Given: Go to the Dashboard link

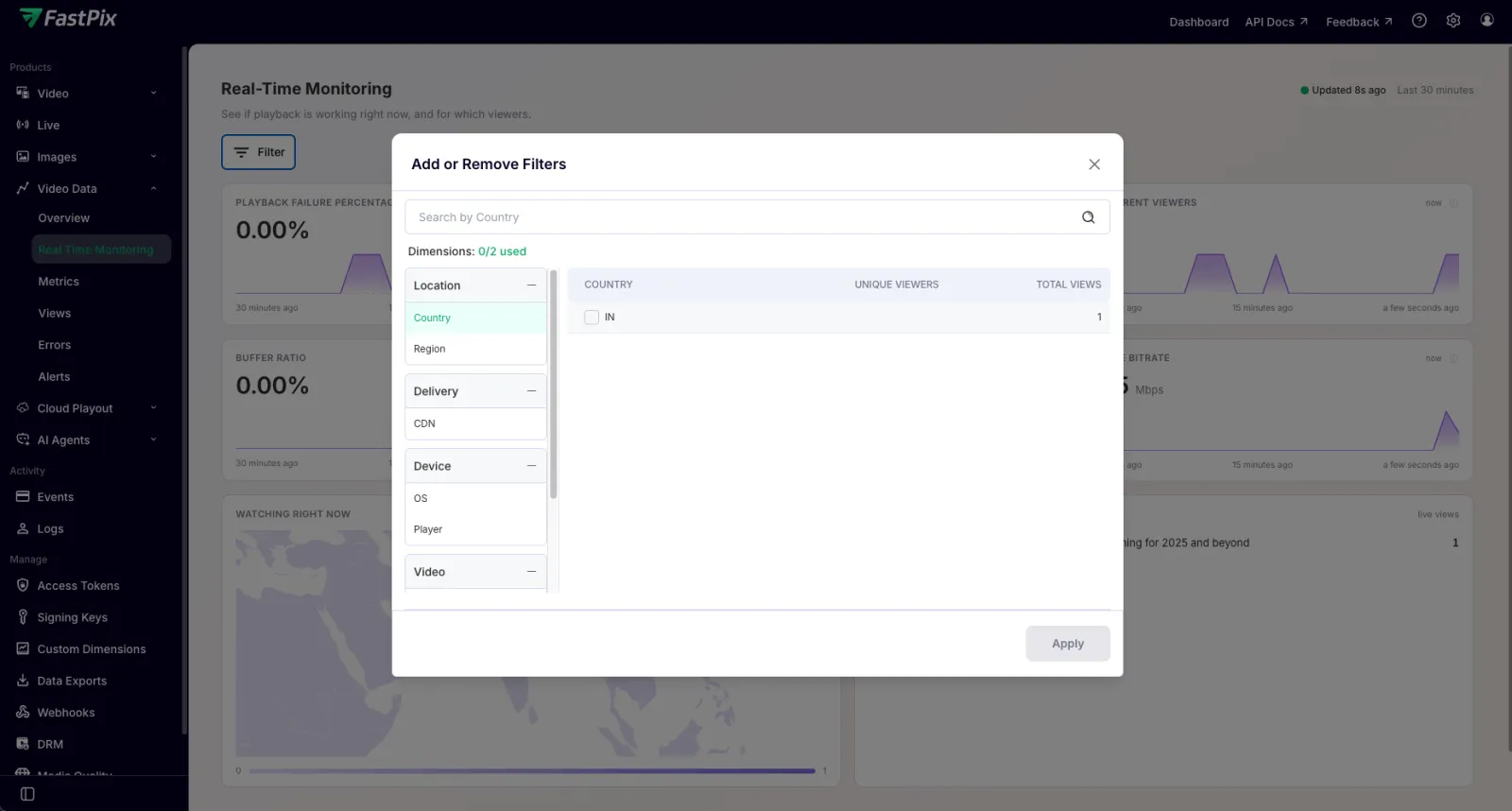Looking at the screenshot, I should point(1198,22).
